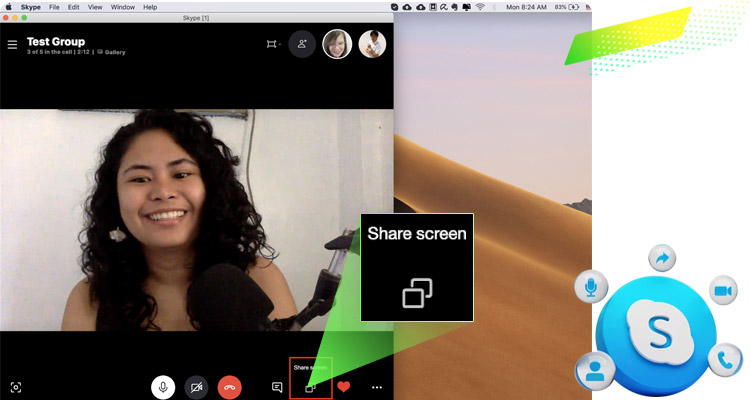Screen dimensions: 750x400
Task: Open the Apple menu
Action: click(8, 7)
